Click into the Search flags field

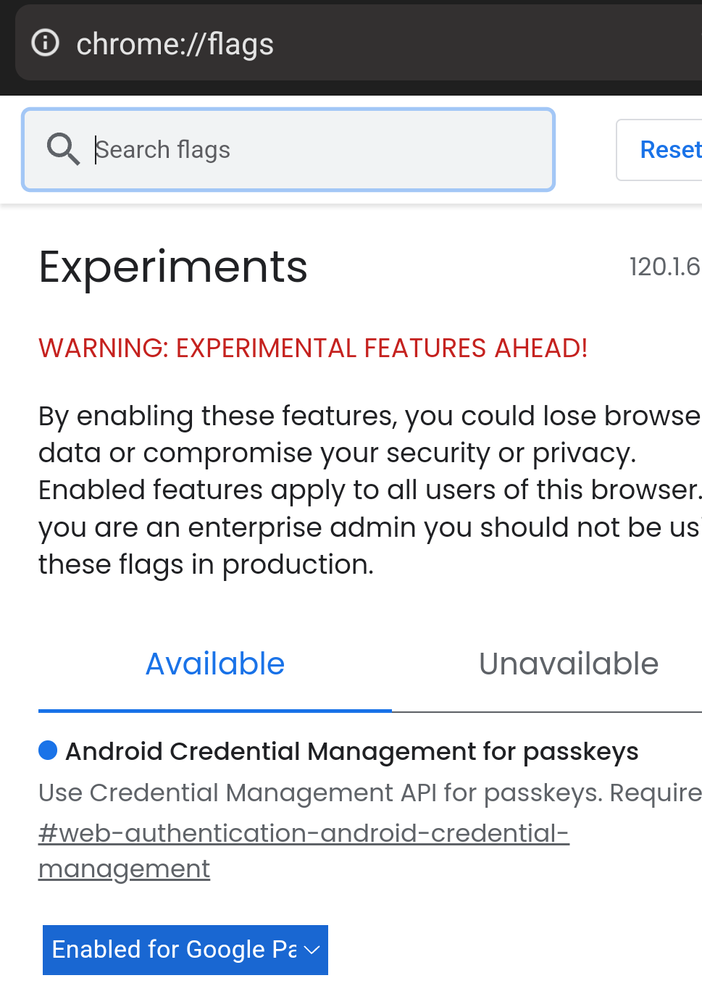[x=289, y=150]
